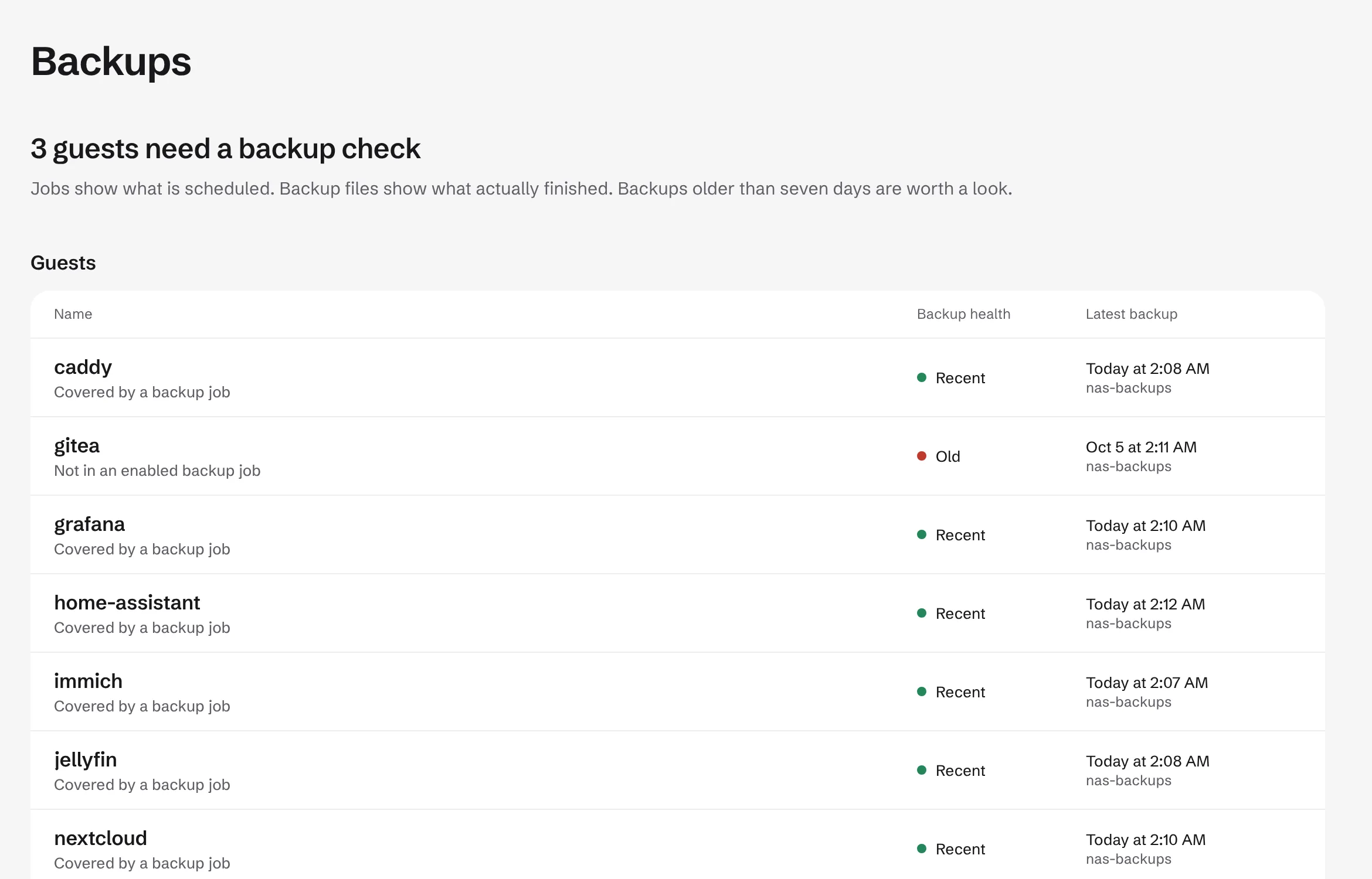Click the Backup health column header
The height and width of the screenshot is (879, 1372).
(x=963, y=314)
